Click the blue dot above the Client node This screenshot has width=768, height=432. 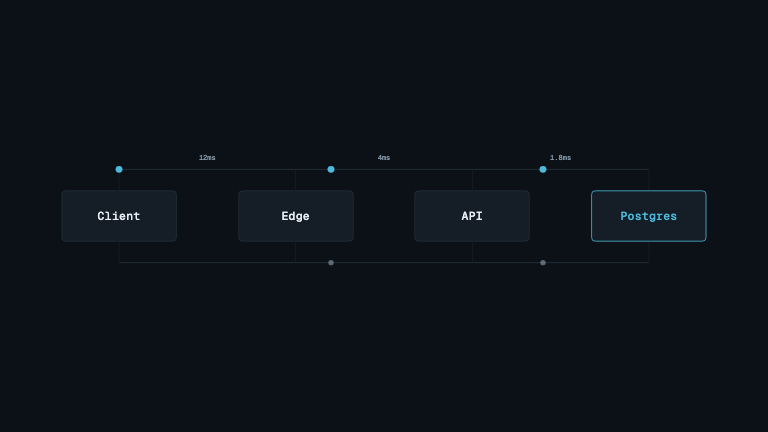(x=119, y=169)
